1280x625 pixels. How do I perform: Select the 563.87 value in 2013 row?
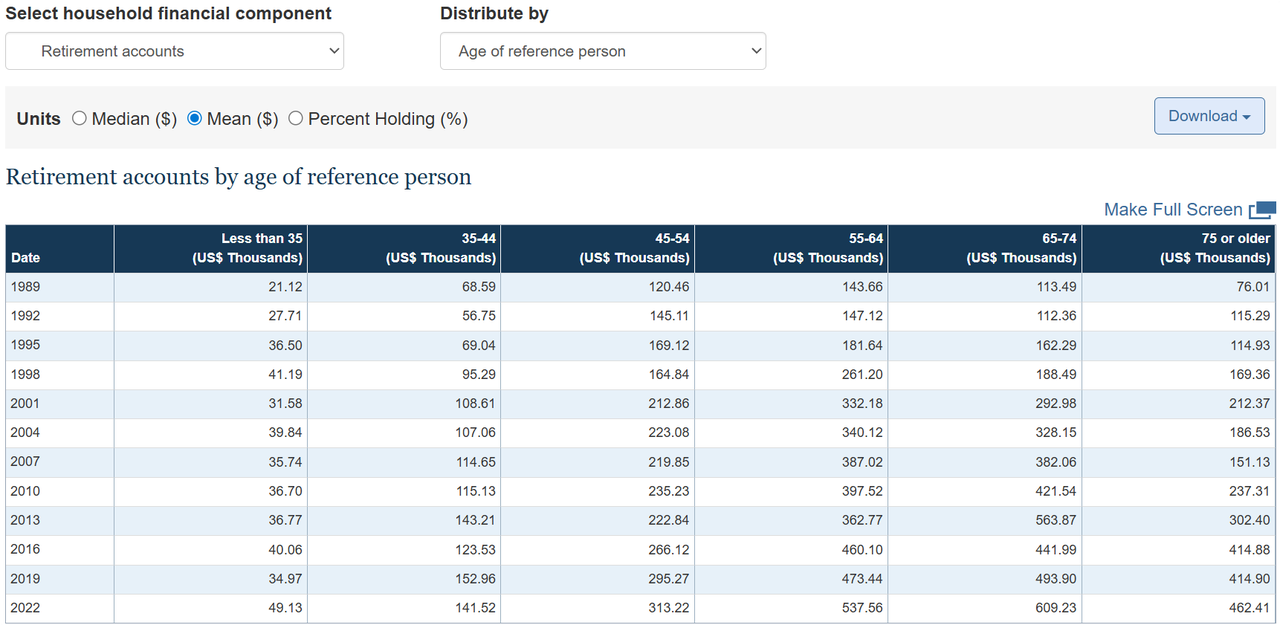click(1055, 521)
